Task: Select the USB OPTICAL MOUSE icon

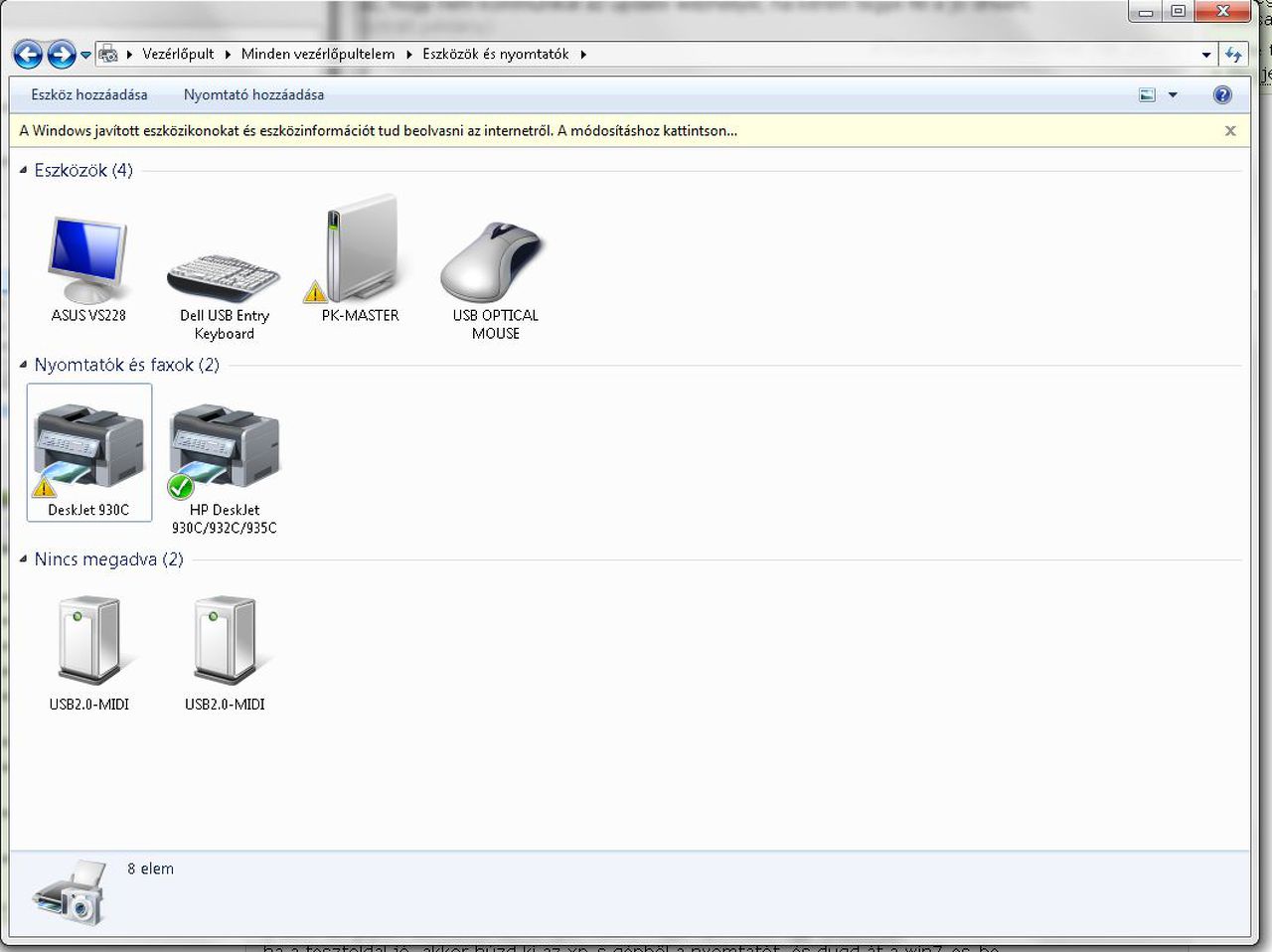Action: coord(494,261)
